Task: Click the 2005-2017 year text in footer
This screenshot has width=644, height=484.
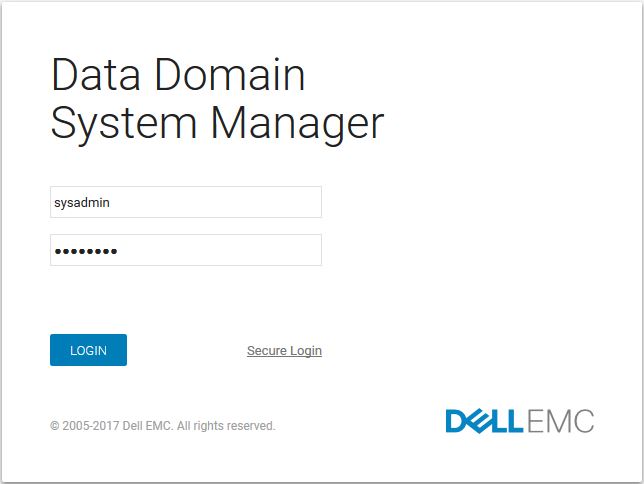Action: tap(91, 426)
